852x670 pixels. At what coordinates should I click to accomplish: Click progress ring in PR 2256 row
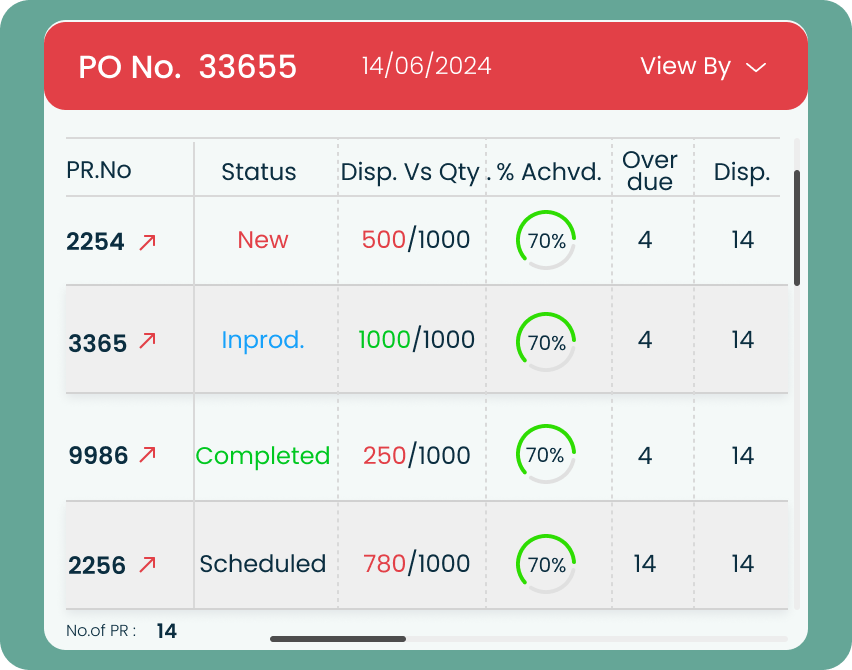[x=546, y=564]
